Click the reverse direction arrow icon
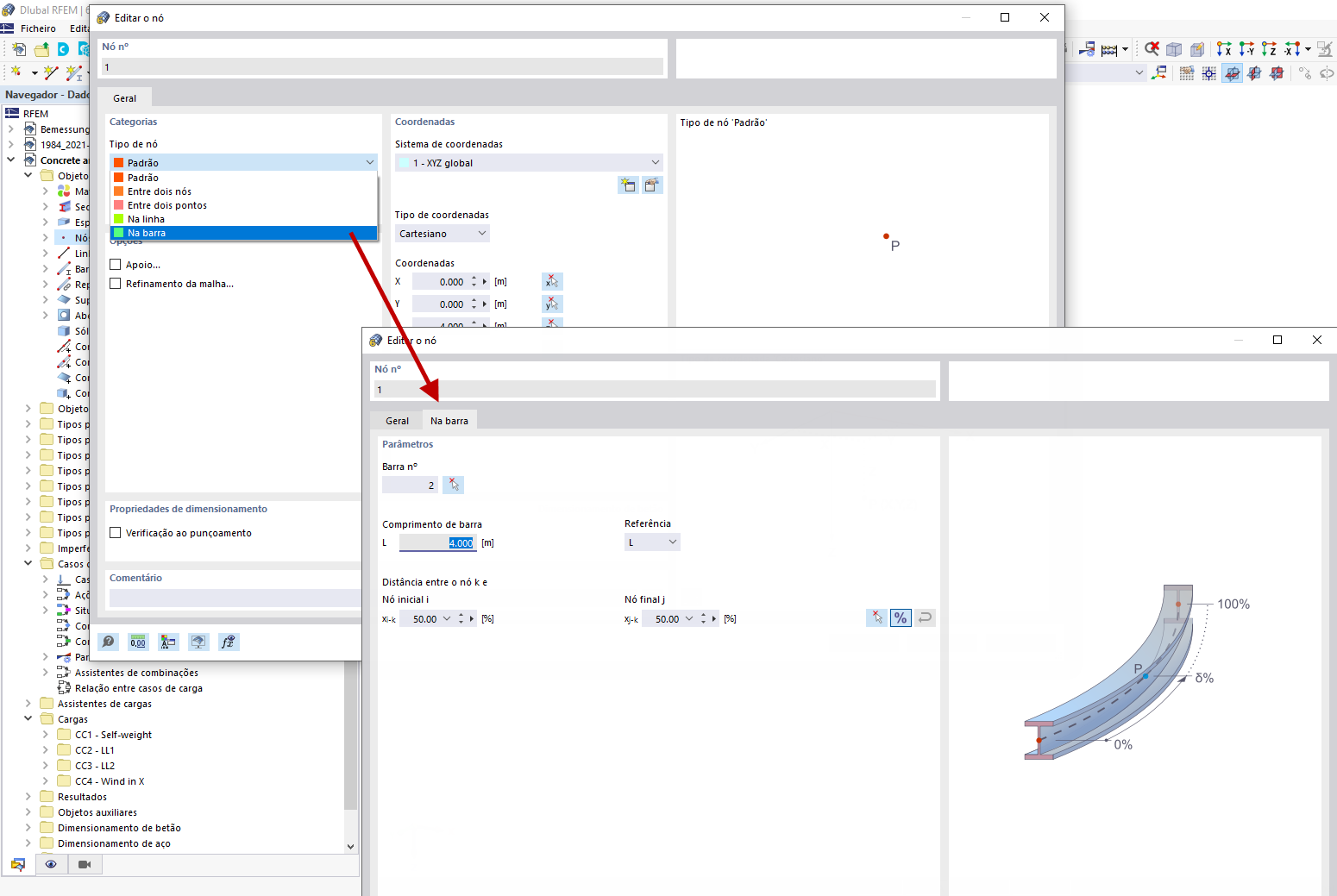 (x=925, y=617)
